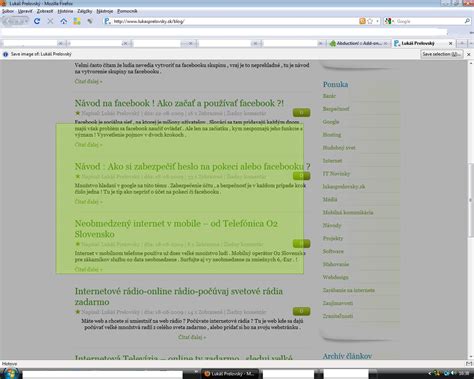This screenshot has height=379, width=474.
Task: Open the Google category link
Action: tap(331, 122)
